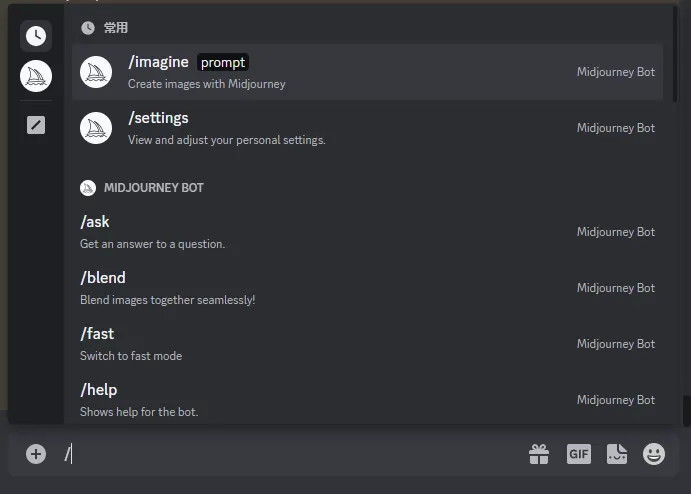
Task: Choose the /blend command
Action: point(367,288)
